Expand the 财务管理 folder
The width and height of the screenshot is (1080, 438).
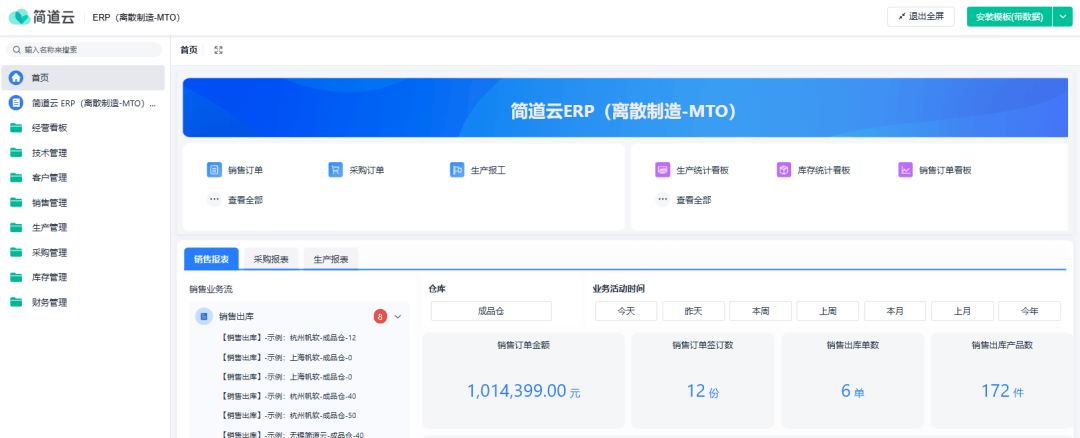(x=83, y=302)
